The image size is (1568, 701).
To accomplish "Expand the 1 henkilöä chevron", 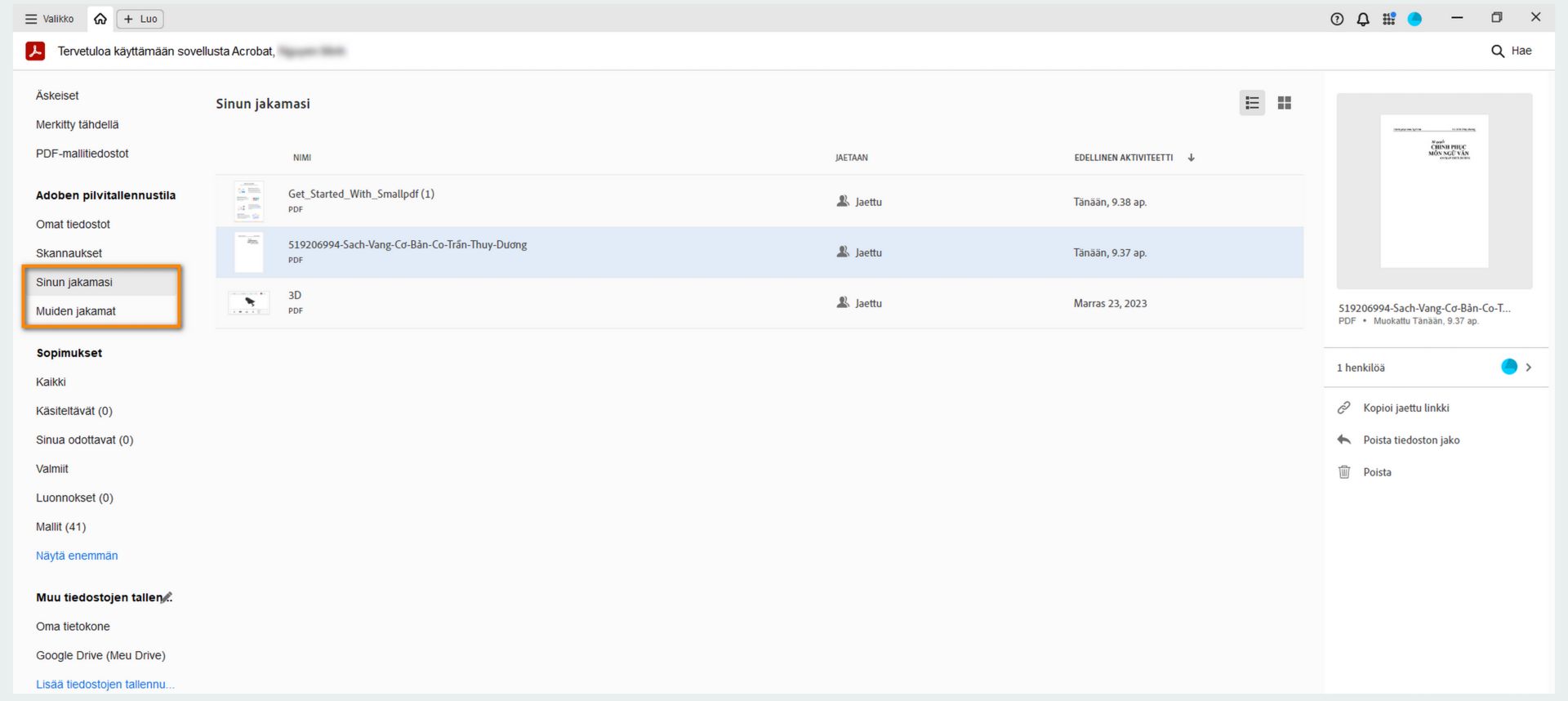I will pos(1529,368).
